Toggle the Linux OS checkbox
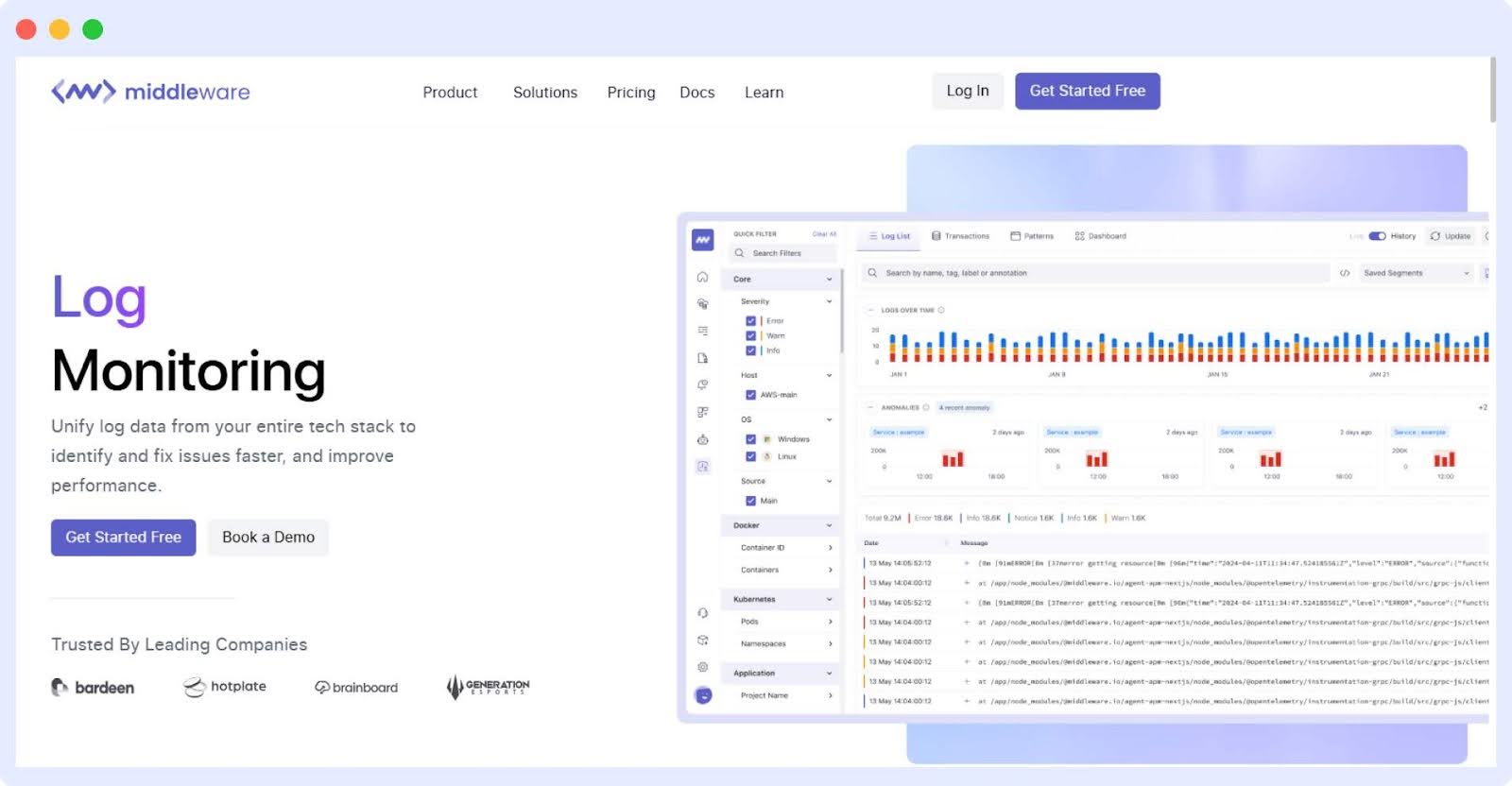This screenshot has height=786, width=1512. click(750, 456)
